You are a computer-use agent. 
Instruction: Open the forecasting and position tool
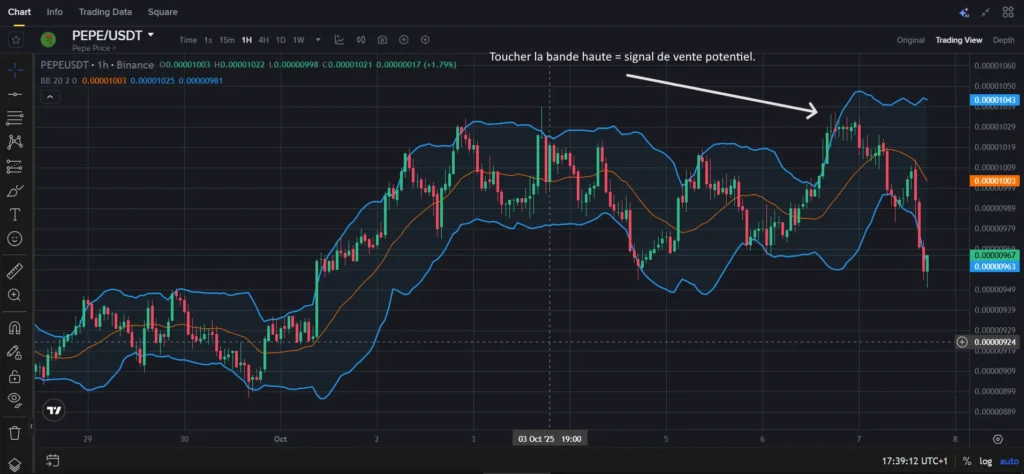pyautogui.click(x=14, y=166)
